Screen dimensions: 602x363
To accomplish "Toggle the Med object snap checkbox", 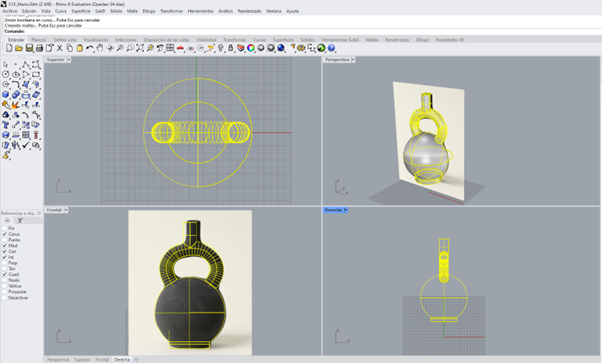I will (5, 245).
